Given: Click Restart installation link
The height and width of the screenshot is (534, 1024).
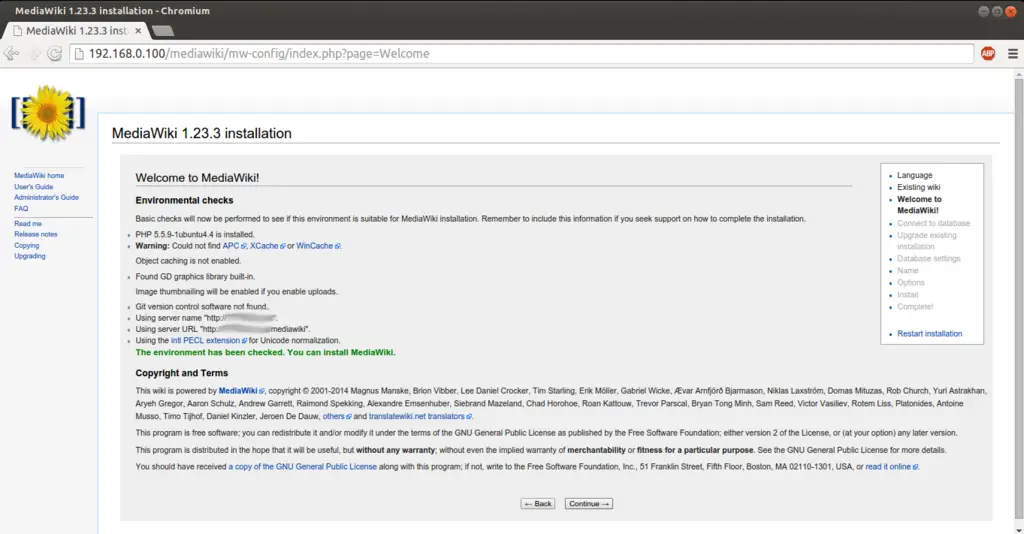Looking at the screenshot, I should click(x=929, y=334).
